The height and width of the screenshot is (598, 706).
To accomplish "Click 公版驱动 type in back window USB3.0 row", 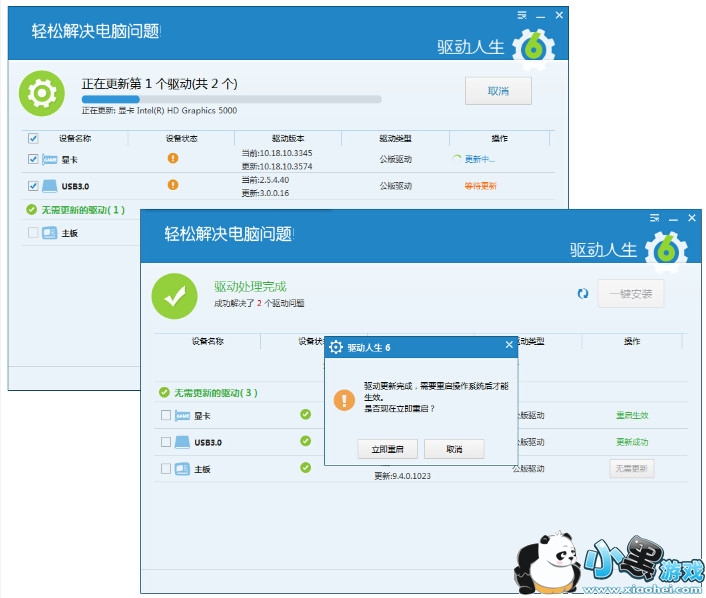I will pyautogui.click(x=395, y=186).
